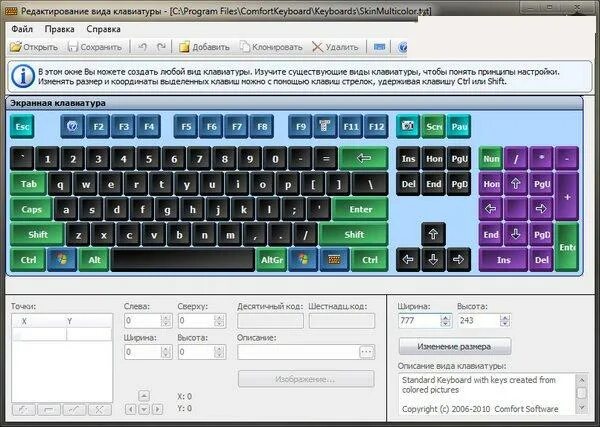Select the Pau key
The image size is (600, 427).
(459, 126)
